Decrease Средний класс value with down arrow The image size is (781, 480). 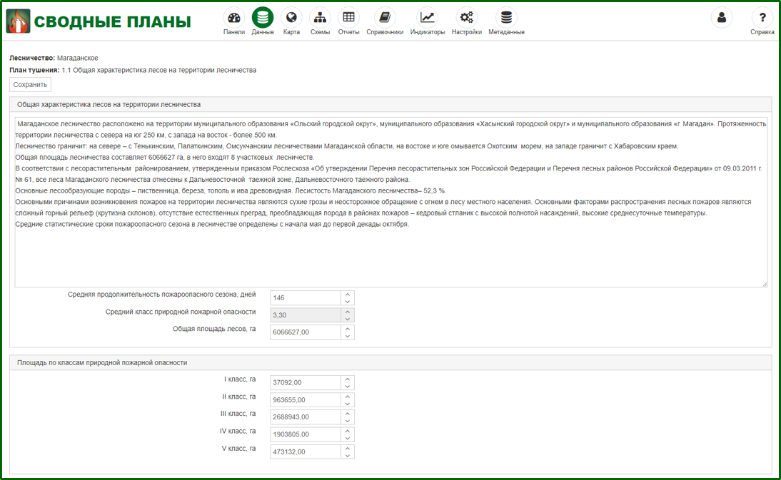tap(348, 319)
